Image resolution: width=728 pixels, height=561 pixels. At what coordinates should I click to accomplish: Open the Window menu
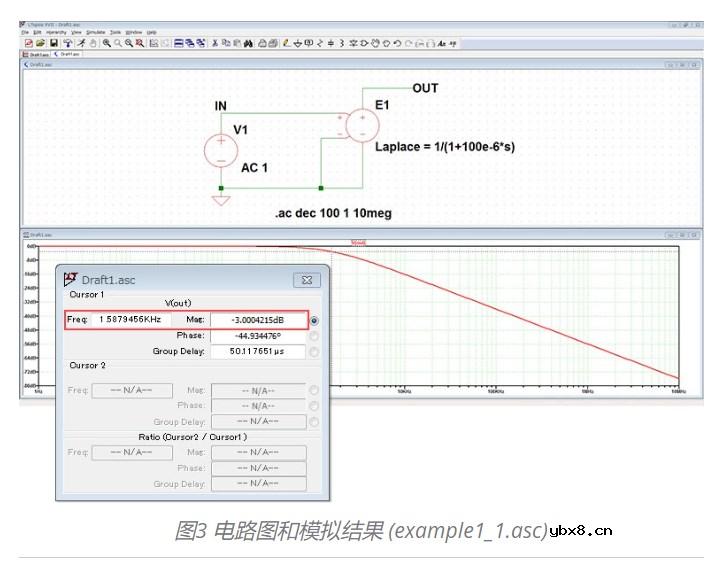133,33
